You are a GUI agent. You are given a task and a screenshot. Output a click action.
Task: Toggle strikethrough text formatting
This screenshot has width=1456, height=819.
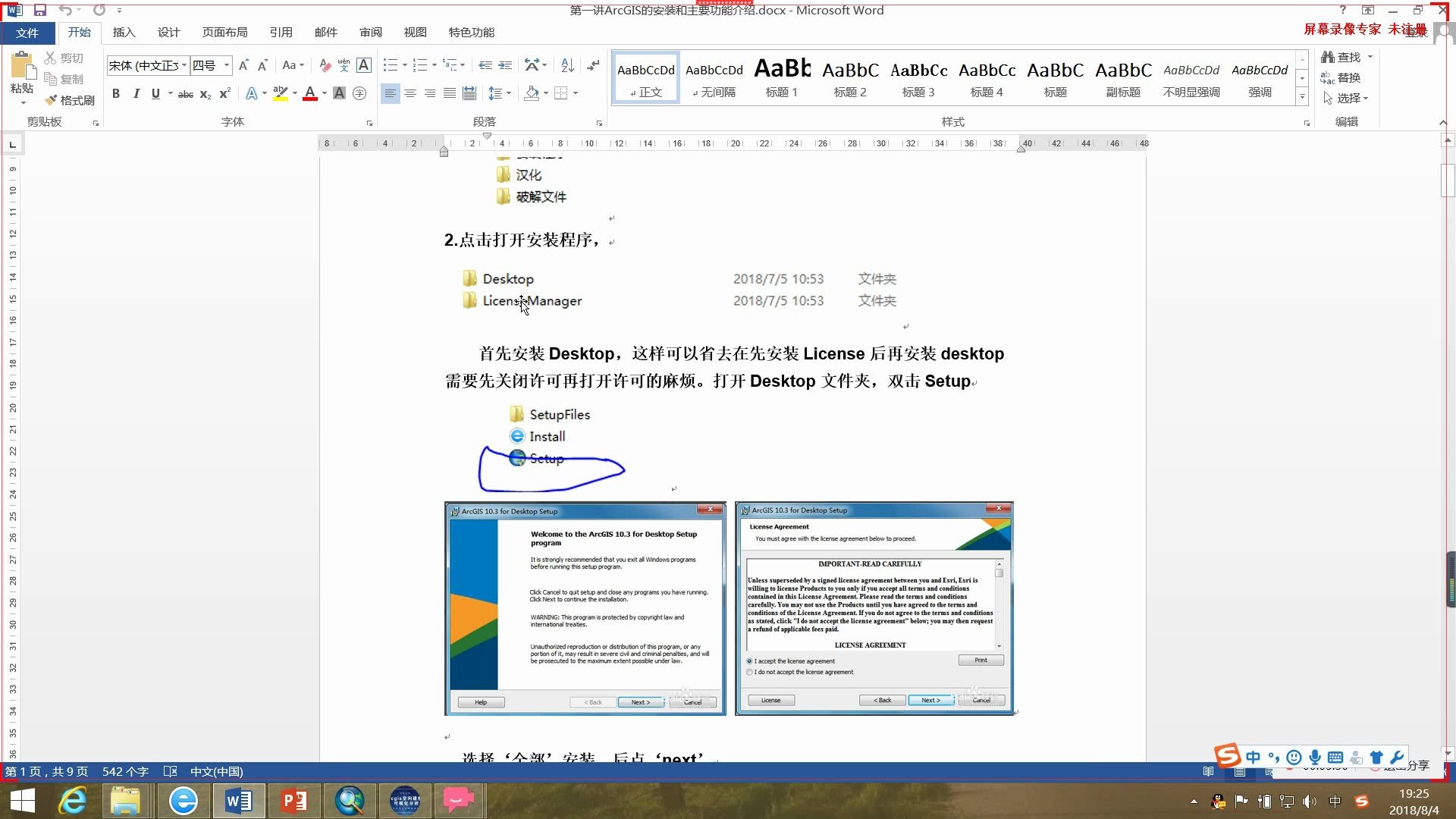[185, 93]
